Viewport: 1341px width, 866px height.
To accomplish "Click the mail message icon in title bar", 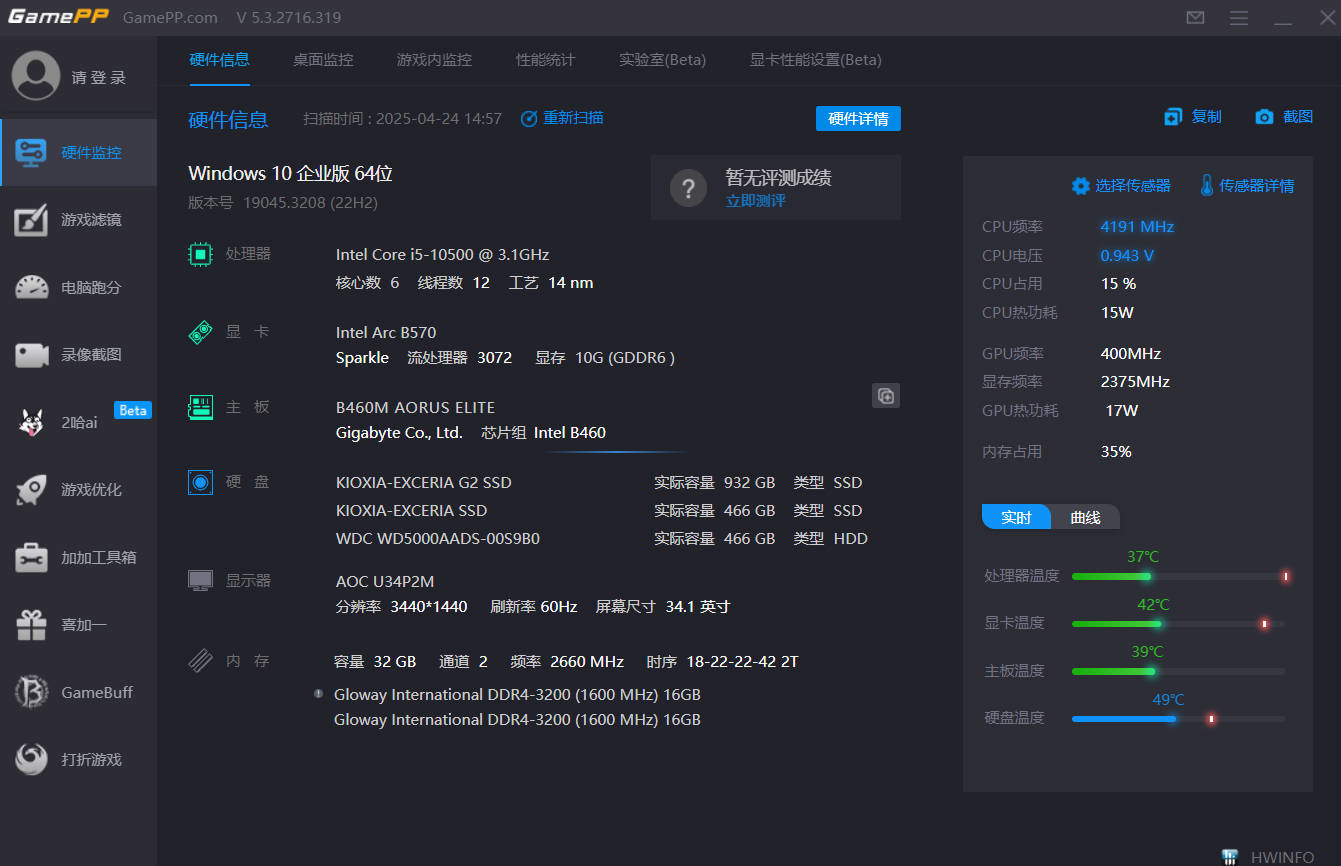I will pos(1195,18).
